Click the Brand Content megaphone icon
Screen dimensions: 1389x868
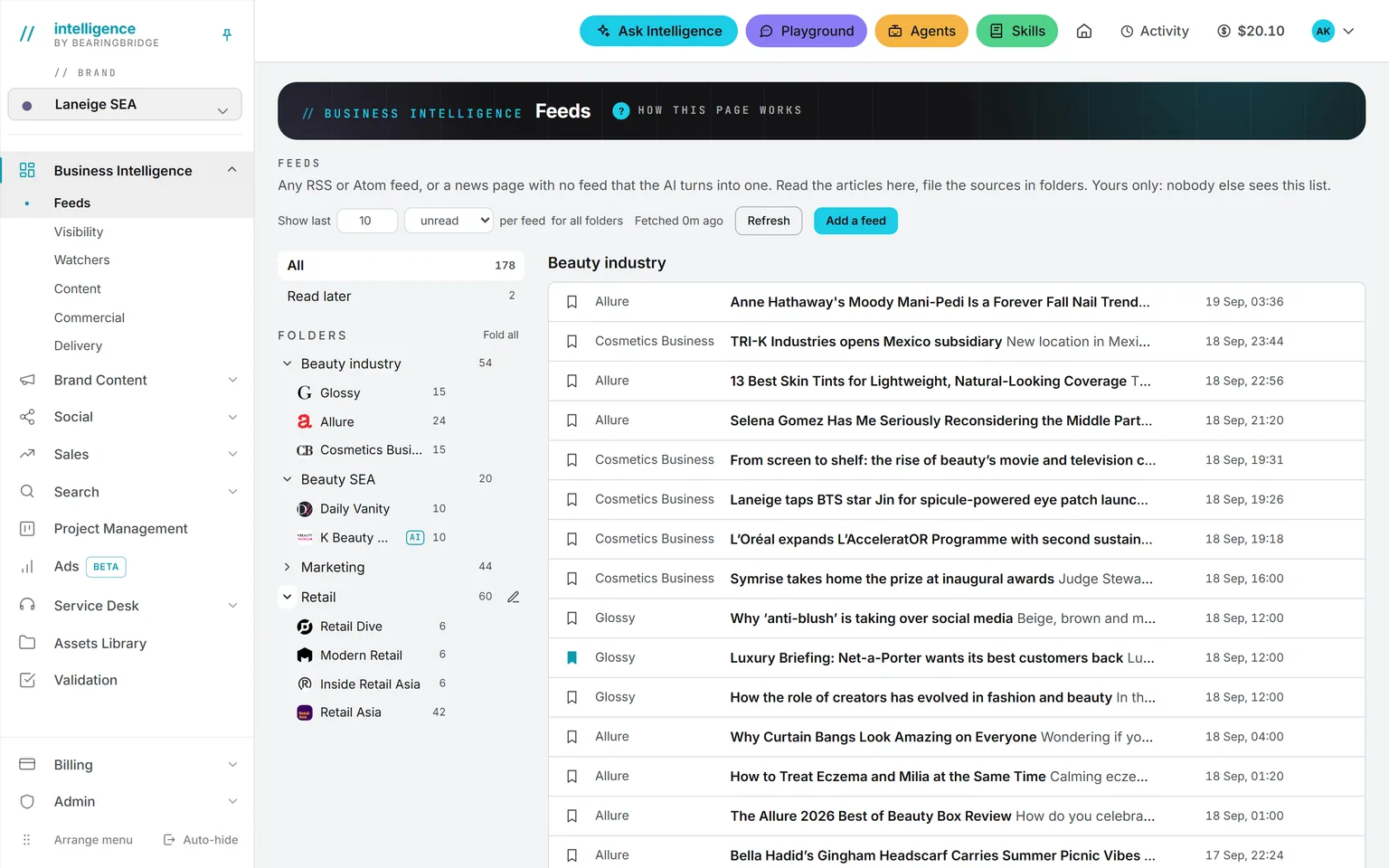click(x=27, y=381)
